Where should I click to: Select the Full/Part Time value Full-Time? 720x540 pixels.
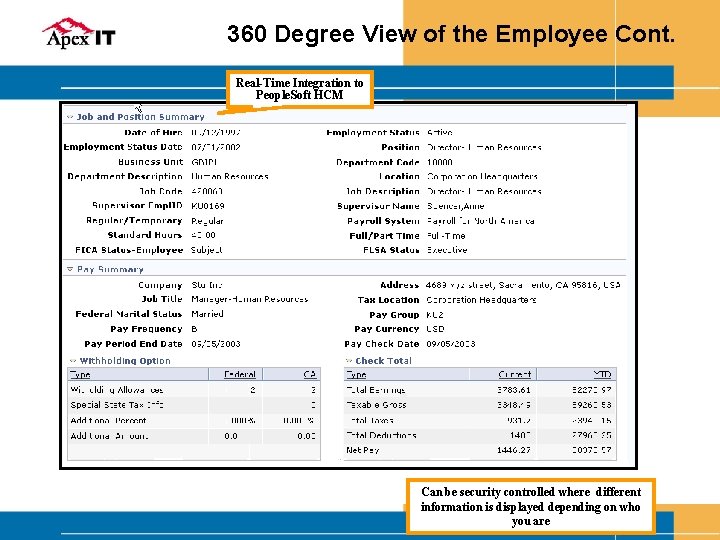[x=446, y=236]
